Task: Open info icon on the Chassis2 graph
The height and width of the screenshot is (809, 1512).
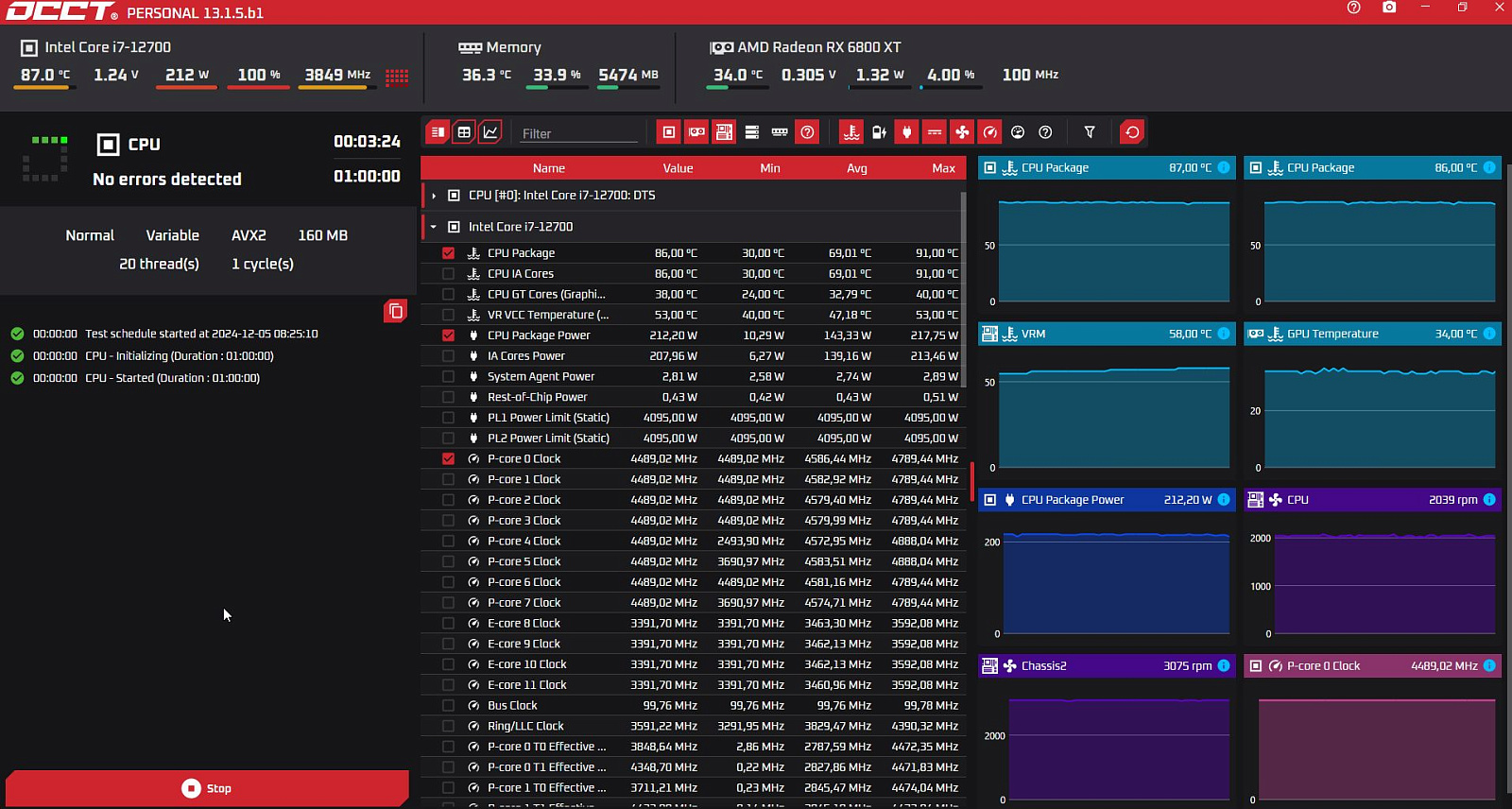Action: (1224, 666)
